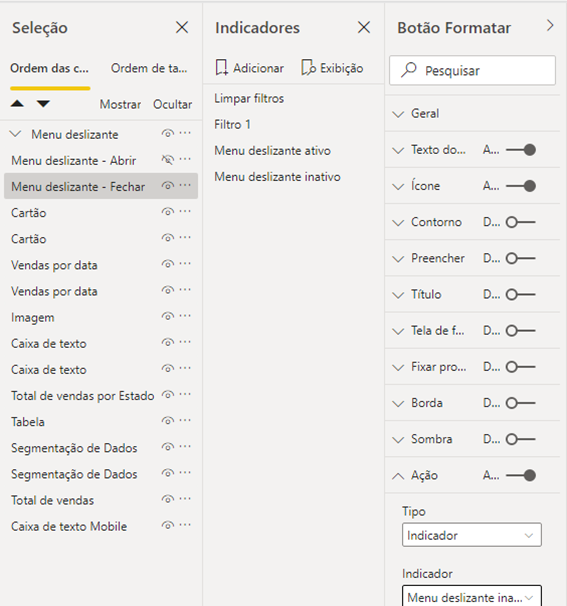The width and height of the screenshot is (567, 606).
Task: Open more options for Menu deslizante group
Action: pyautogui.click(x=185, y=133)
